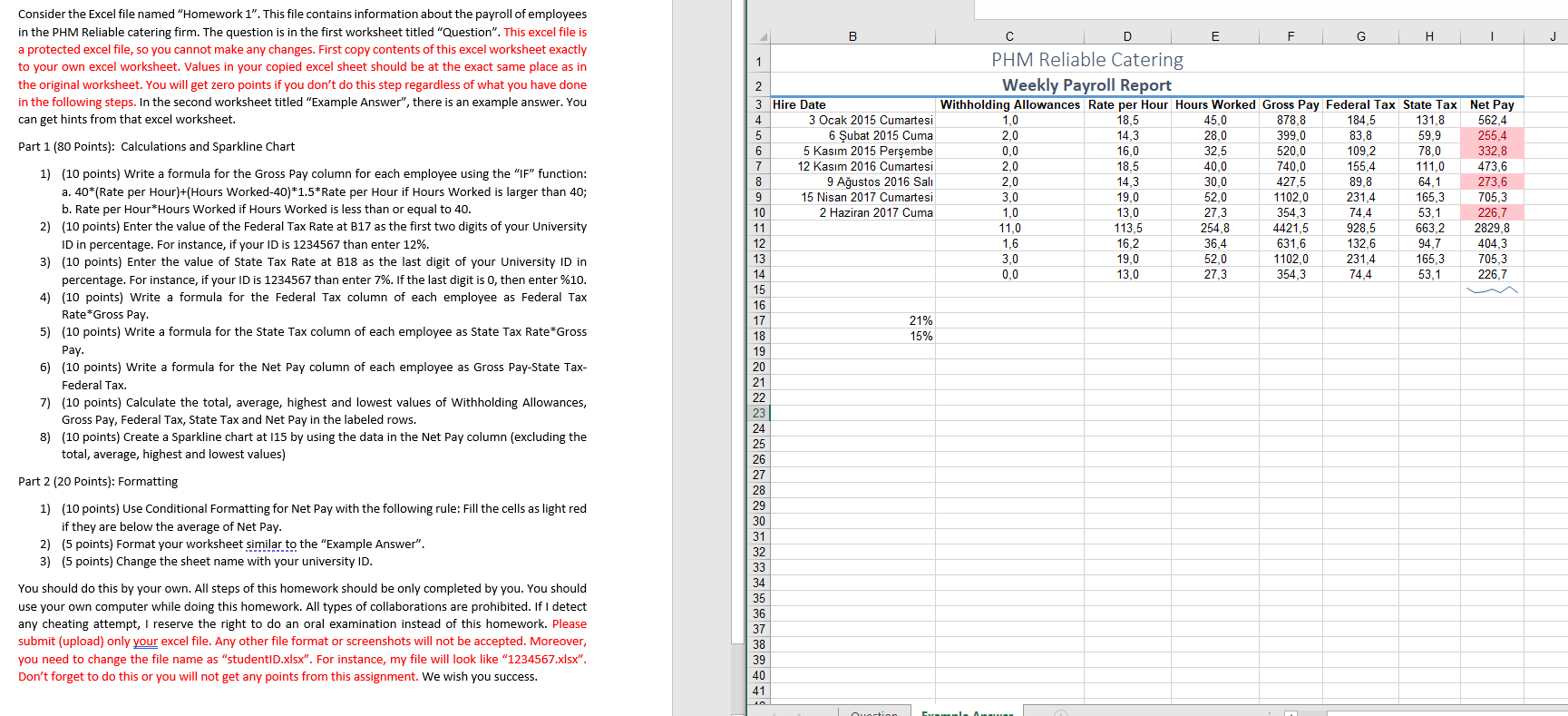Click the hire date 6 Şubat 2015 Cuma
This screenshot has width=1568, height=716.
pos(852,135)
